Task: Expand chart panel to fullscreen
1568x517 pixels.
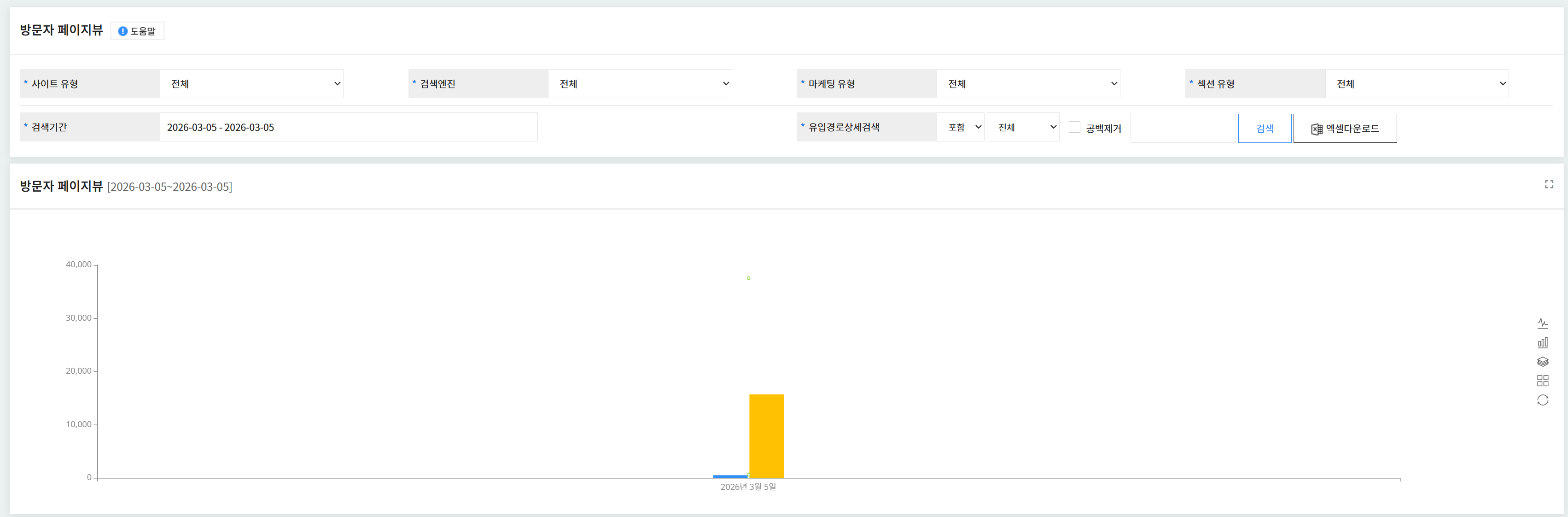Action: tap(1549, 184)
